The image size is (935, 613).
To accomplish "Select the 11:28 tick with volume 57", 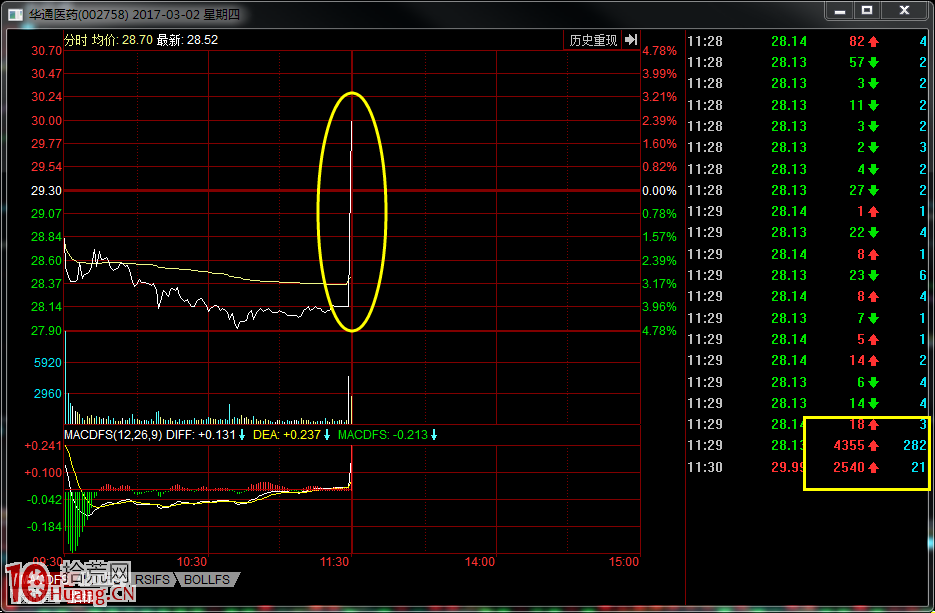I will pos(807,62).
